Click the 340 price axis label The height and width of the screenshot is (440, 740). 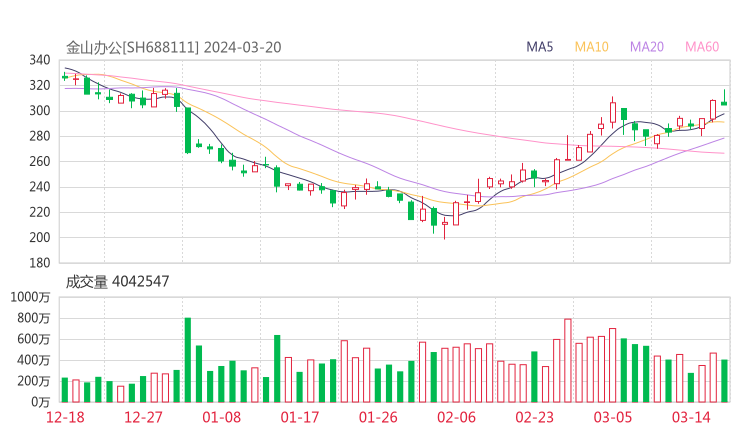[x=40, y=60]
